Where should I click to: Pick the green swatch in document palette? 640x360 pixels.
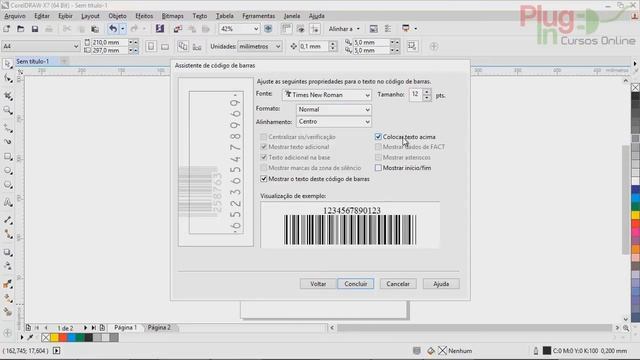pos(80,338)
